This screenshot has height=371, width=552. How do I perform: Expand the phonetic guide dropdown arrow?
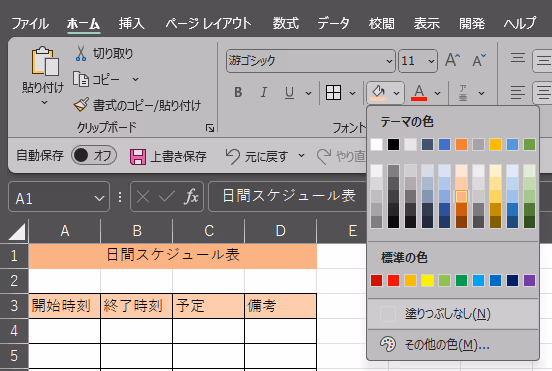482,93
